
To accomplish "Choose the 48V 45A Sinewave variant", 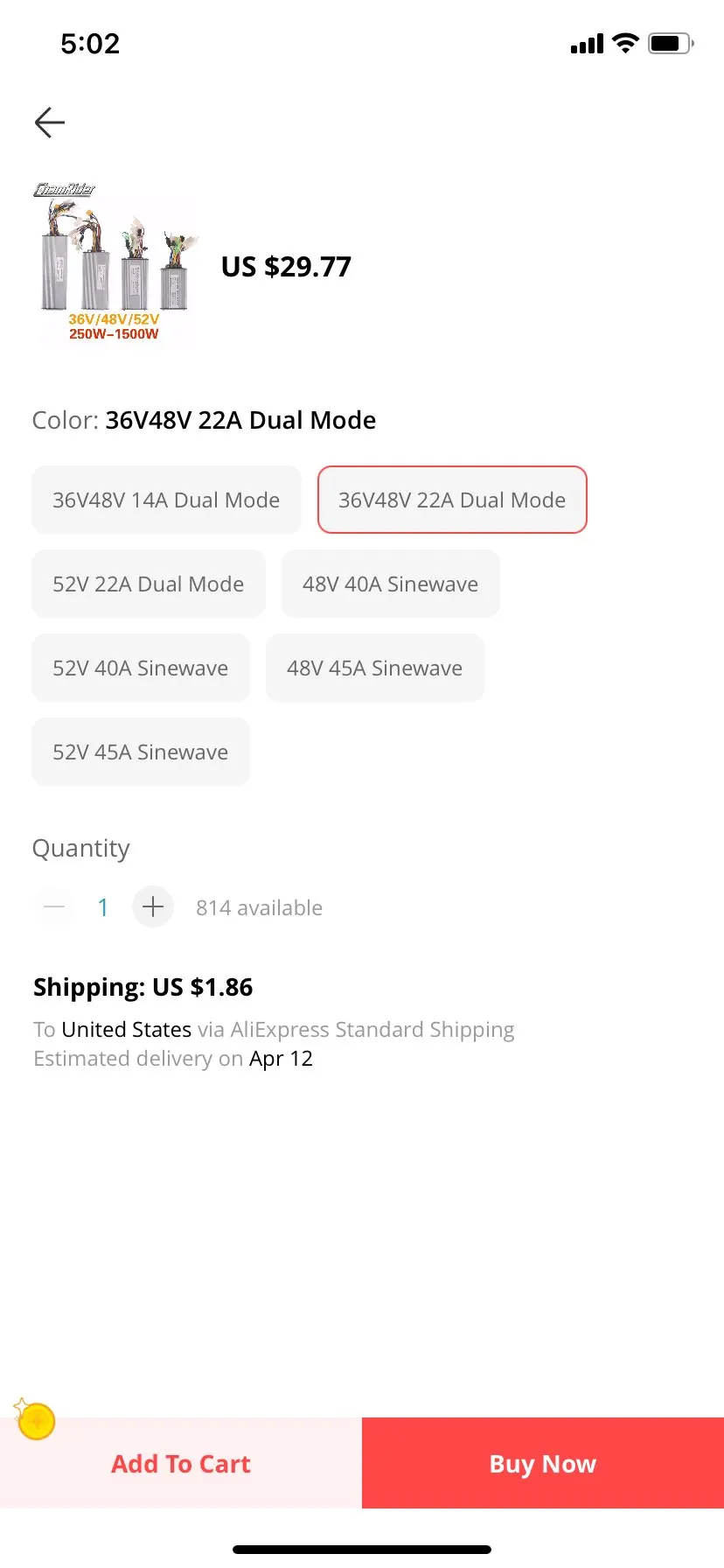I will point(374,668).
